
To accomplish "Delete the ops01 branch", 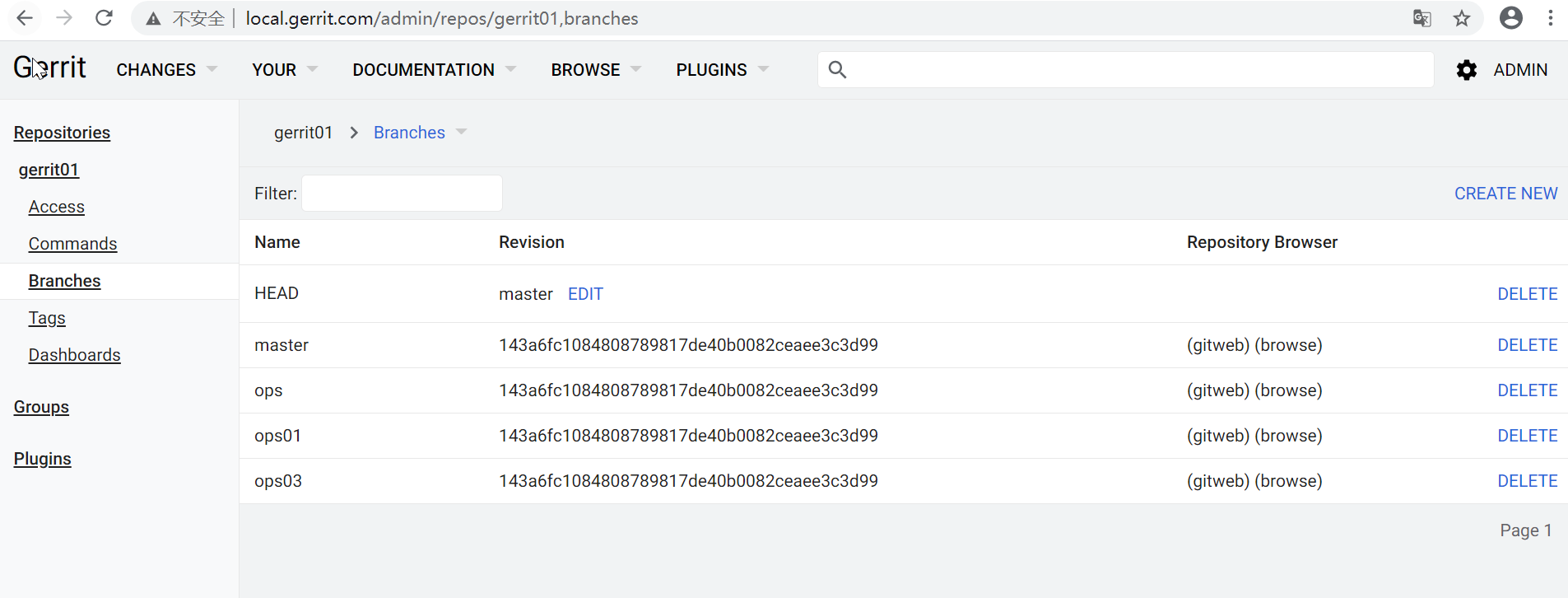I will (1528, 436).
